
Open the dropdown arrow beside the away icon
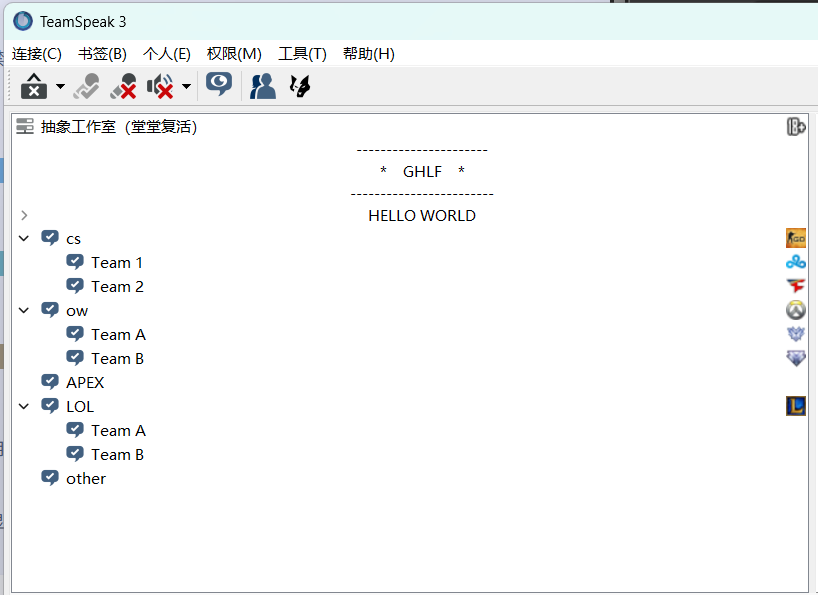click(61, 86)
